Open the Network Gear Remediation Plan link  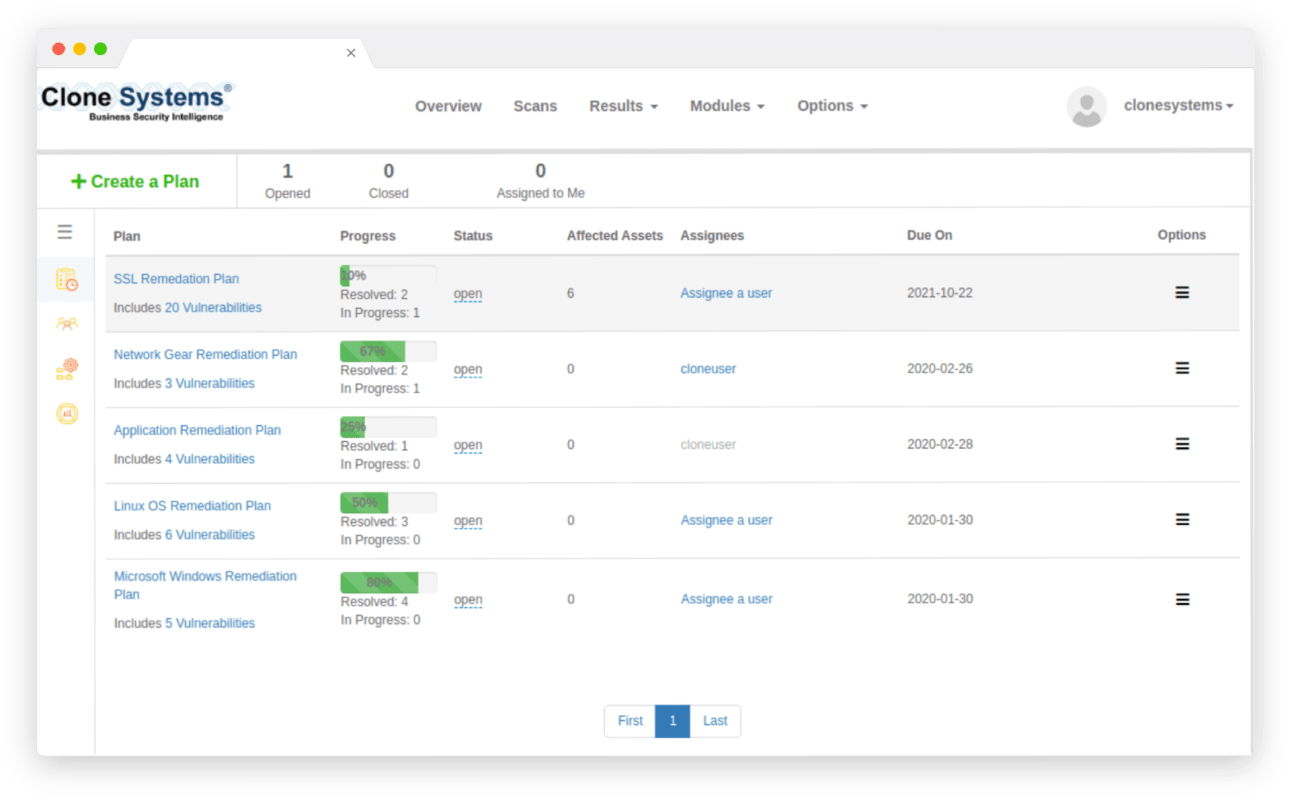tap(205, 354)
